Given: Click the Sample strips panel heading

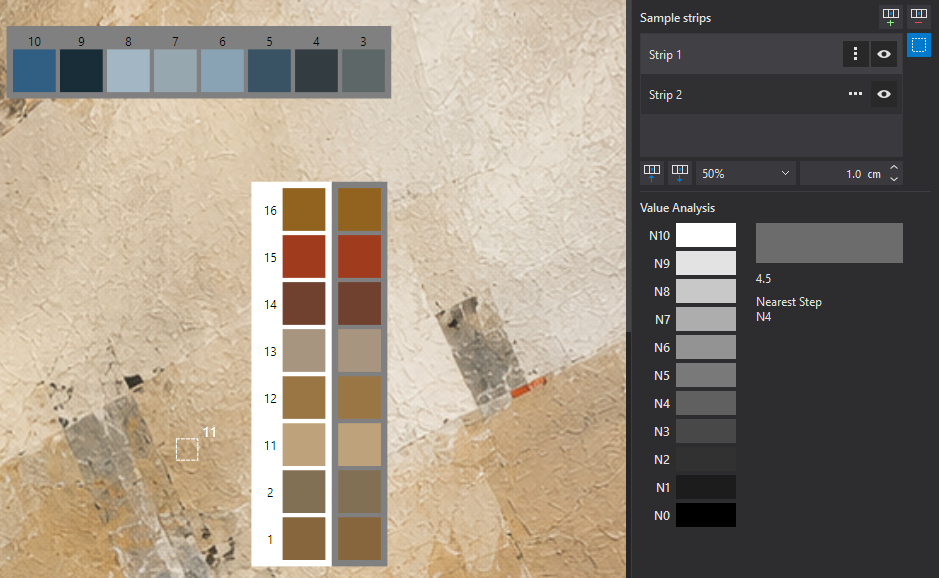Looking at the screenshot, I should coord(676,18).
